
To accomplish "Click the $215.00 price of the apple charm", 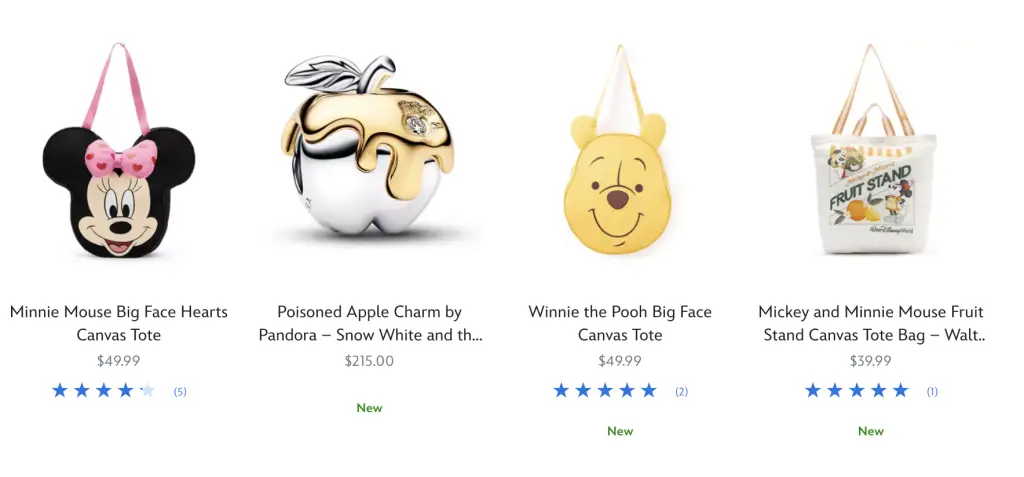I will (369, 361).
